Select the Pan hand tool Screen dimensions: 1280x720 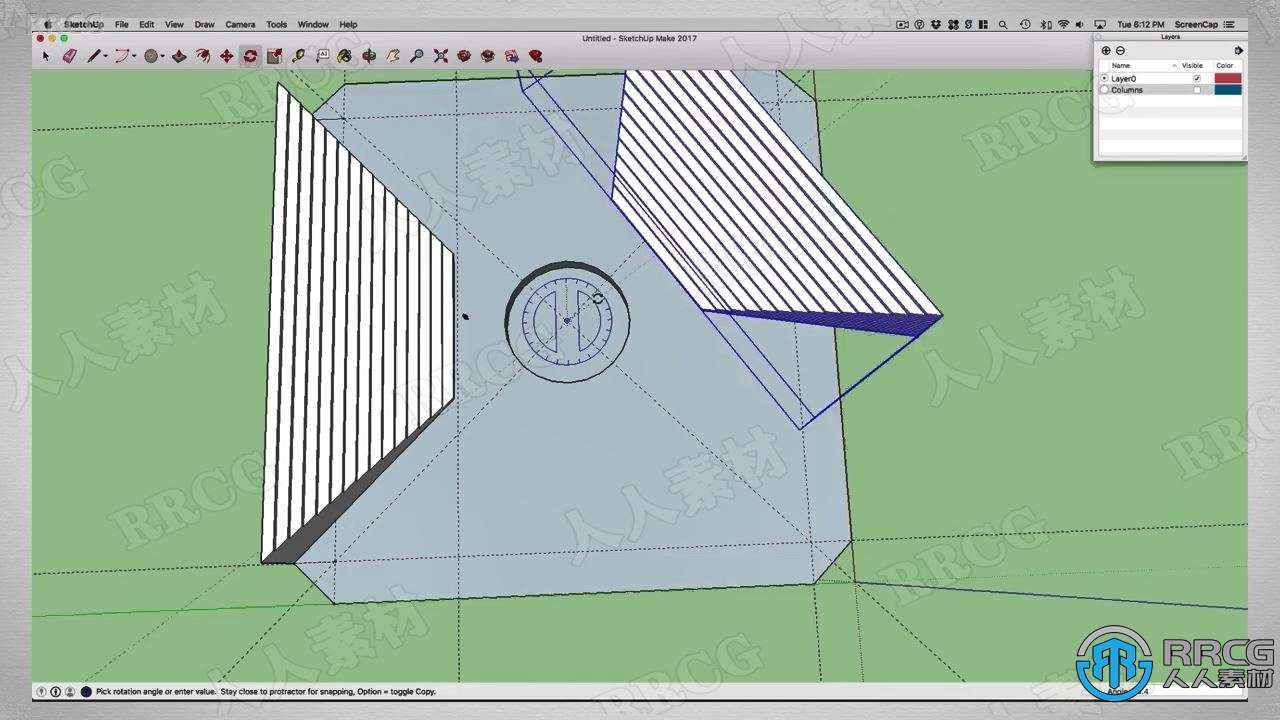392,56
